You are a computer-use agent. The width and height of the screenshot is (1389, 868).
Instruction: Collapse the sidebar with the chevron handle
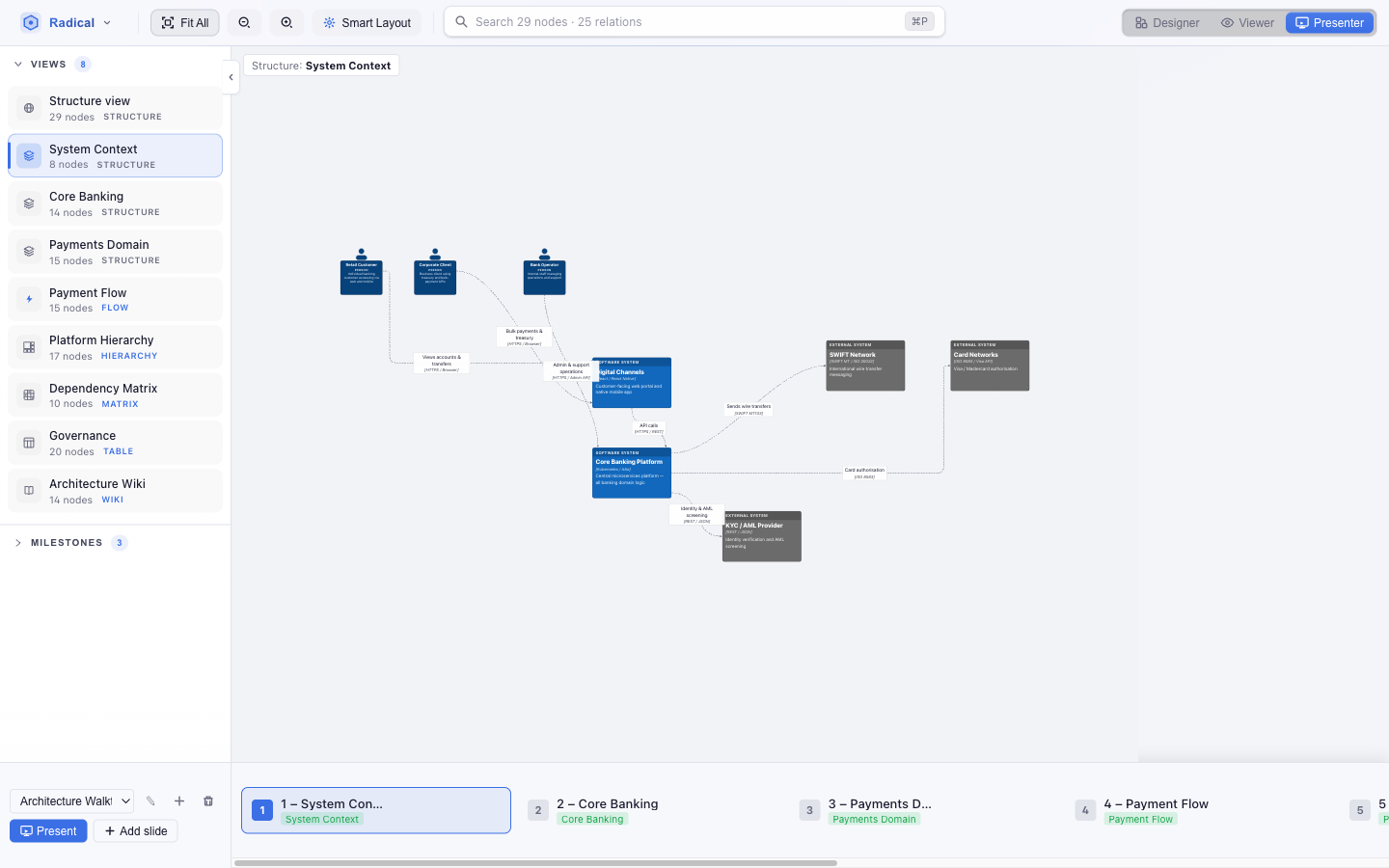(x=231, y=77)
